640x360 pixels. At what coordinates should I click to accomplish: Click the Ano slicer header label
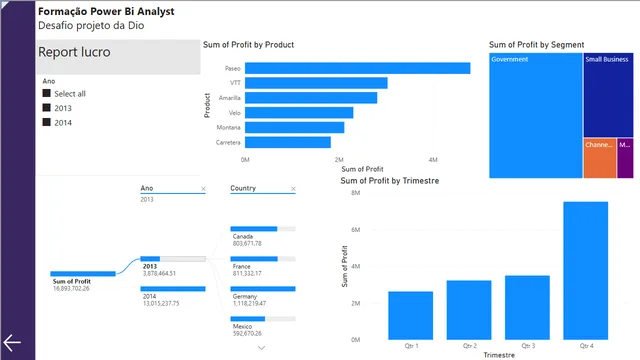click(49, 81)
